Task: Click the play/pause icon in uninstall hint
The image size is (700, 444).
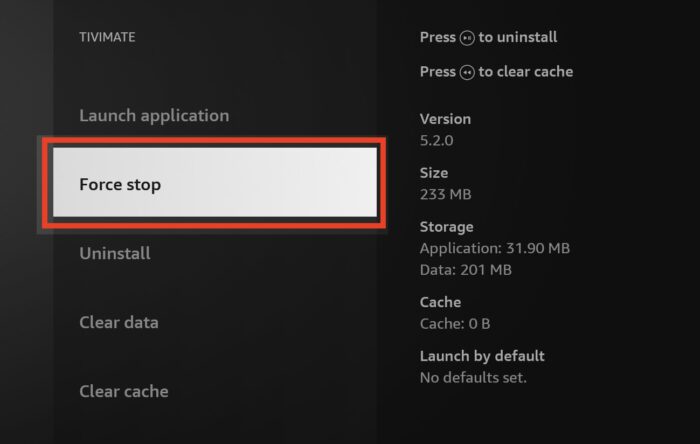Action: [467, 38]
